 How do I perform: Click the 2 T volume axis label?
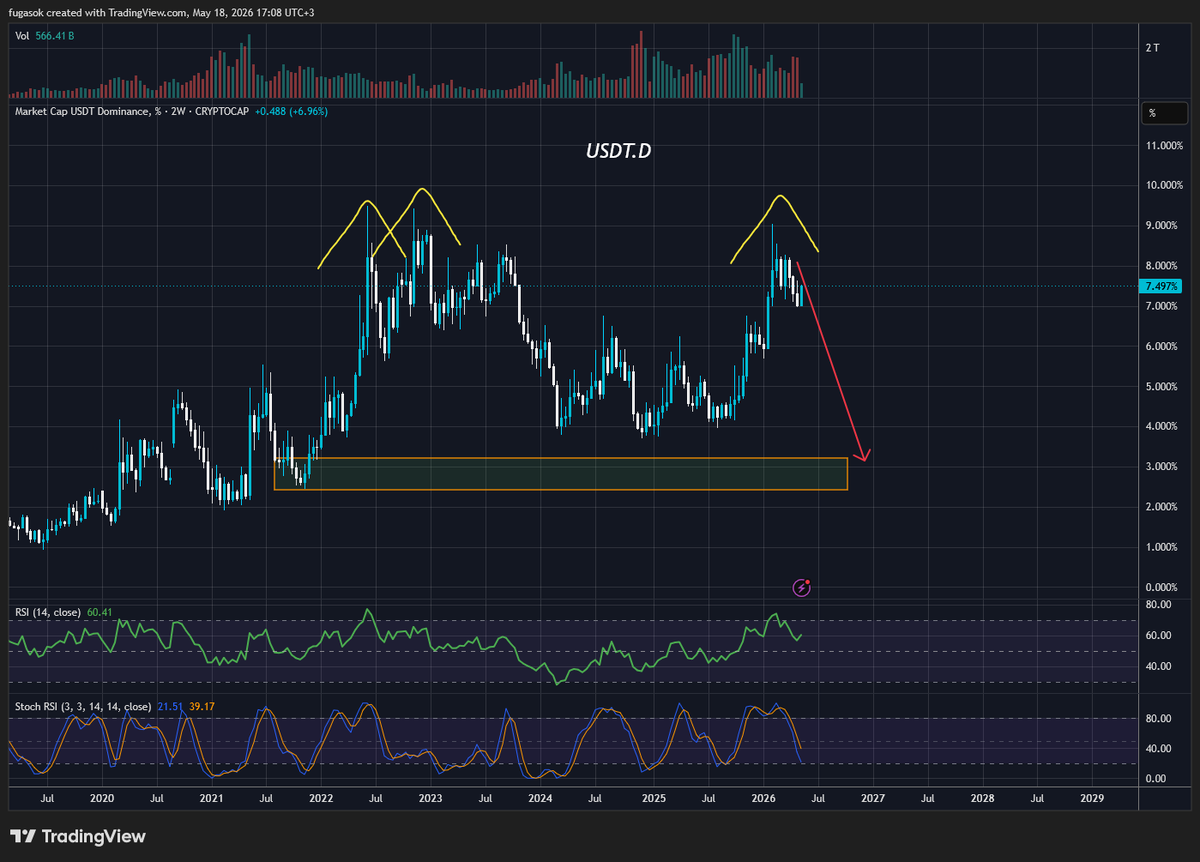point(1152,49)
